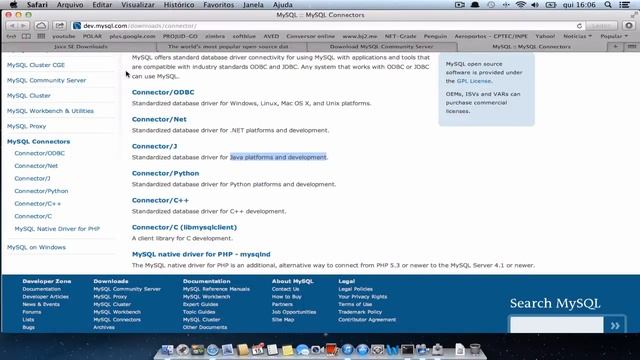Open Connector/C (libmysqlclient) heading link
The width and height of the screenshot is (640, 360).
click(x=184, y=227)
